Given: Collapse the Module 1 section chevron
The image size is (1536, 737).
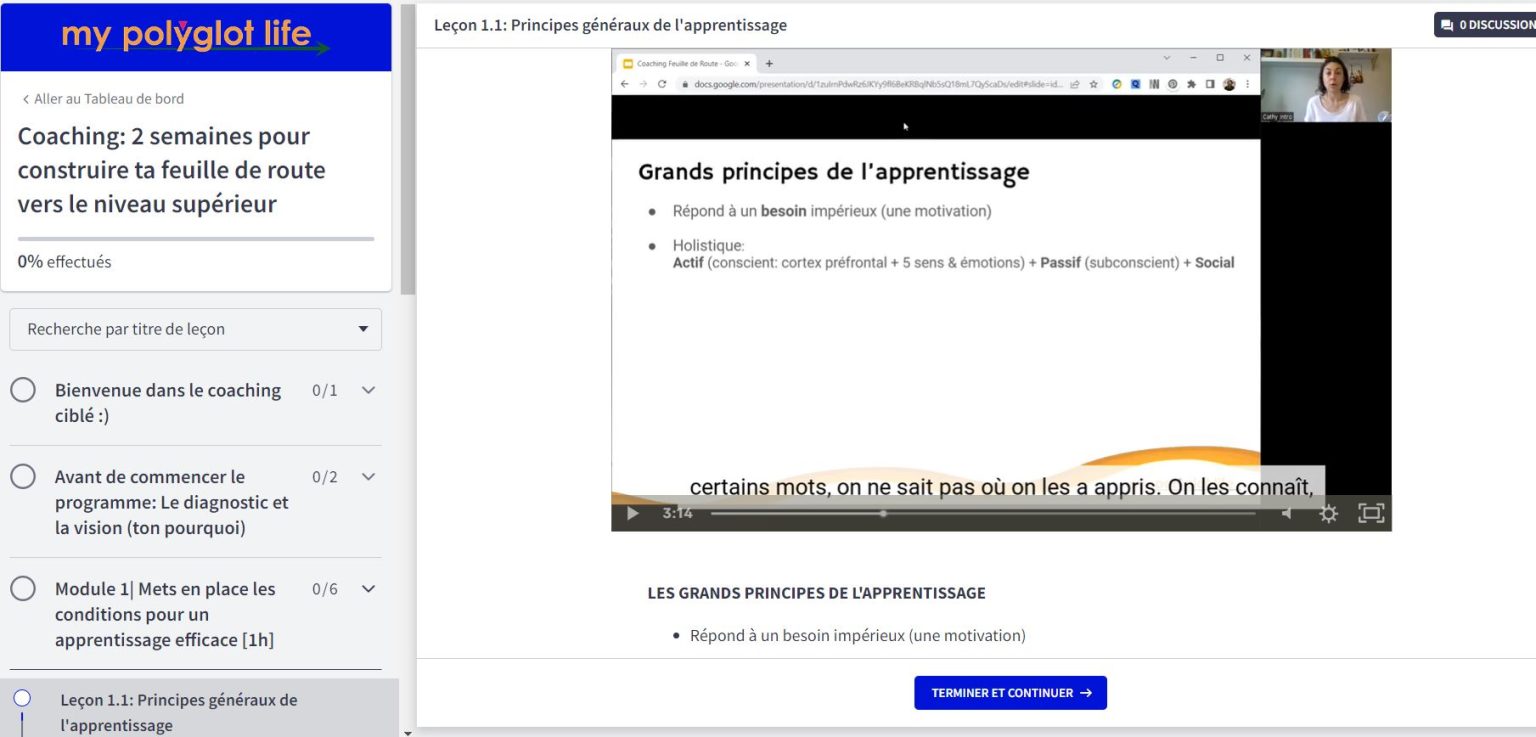Looking at the screenshot, I should (368, 589).
